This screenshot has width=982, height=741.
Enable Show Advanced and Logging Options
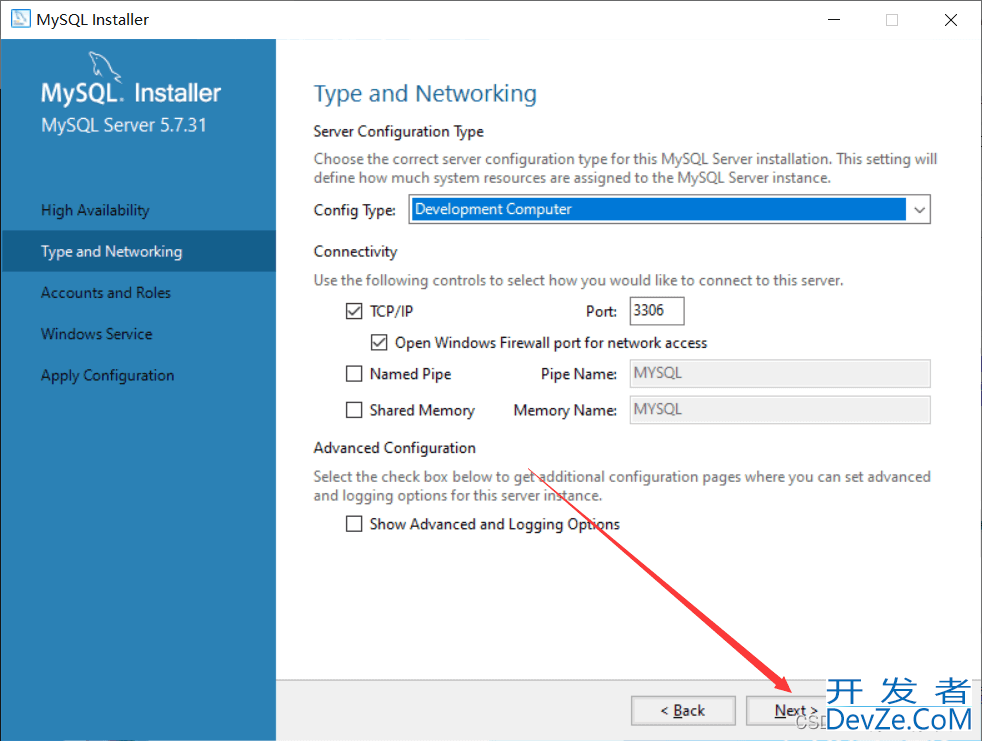pyautogui.click(x=354, y=524)
